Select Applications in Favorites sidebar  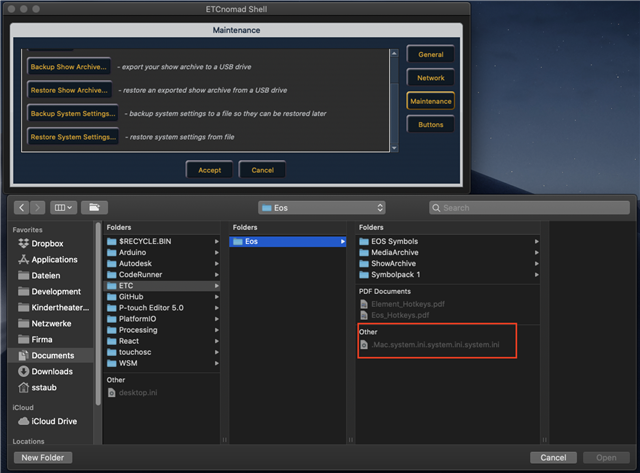pos(48,260)
